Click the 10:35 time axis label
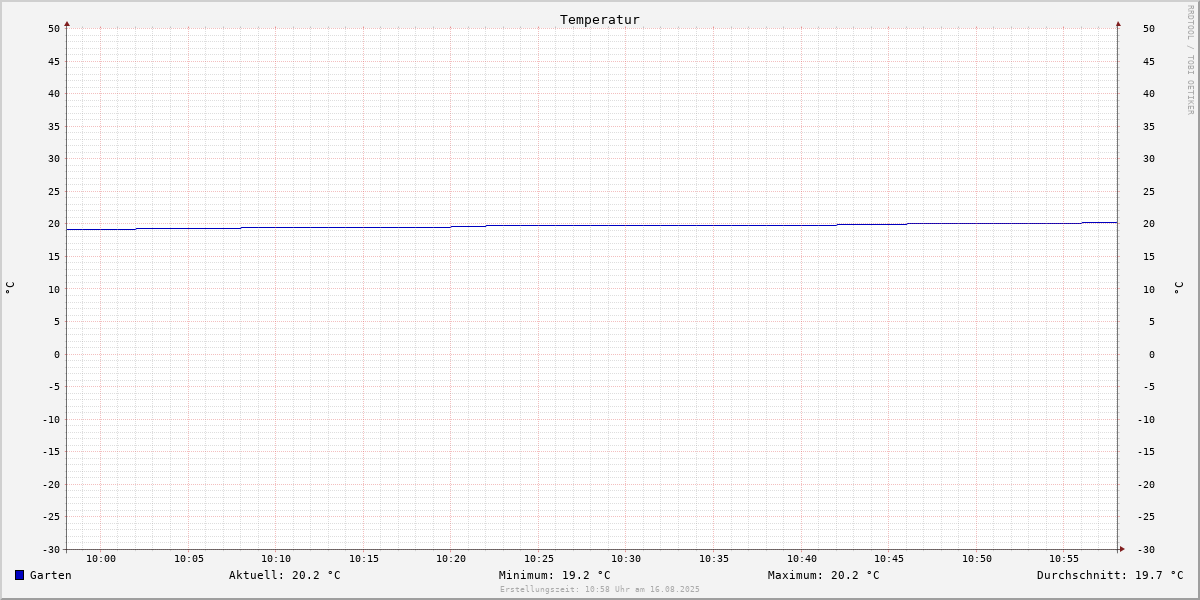Screen dimensions: 1200x600 714,558
